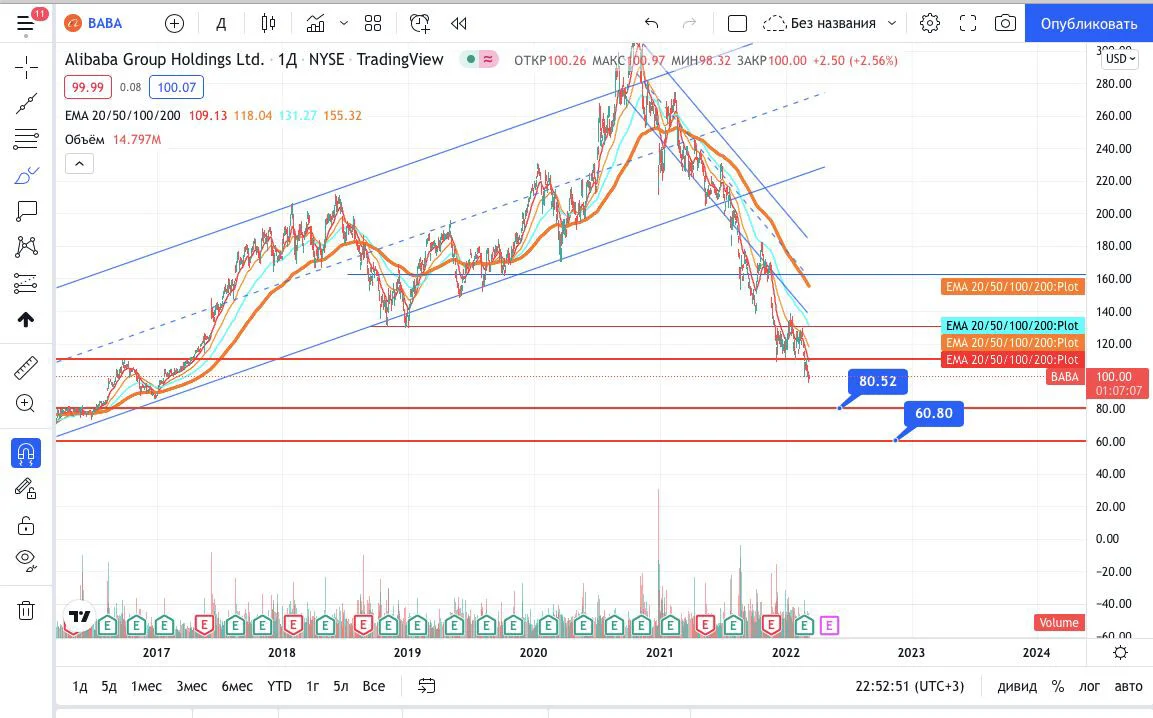Screen dimensions: 1153x718
Task: Toggle magnet mode
Action: coord(26,453)
